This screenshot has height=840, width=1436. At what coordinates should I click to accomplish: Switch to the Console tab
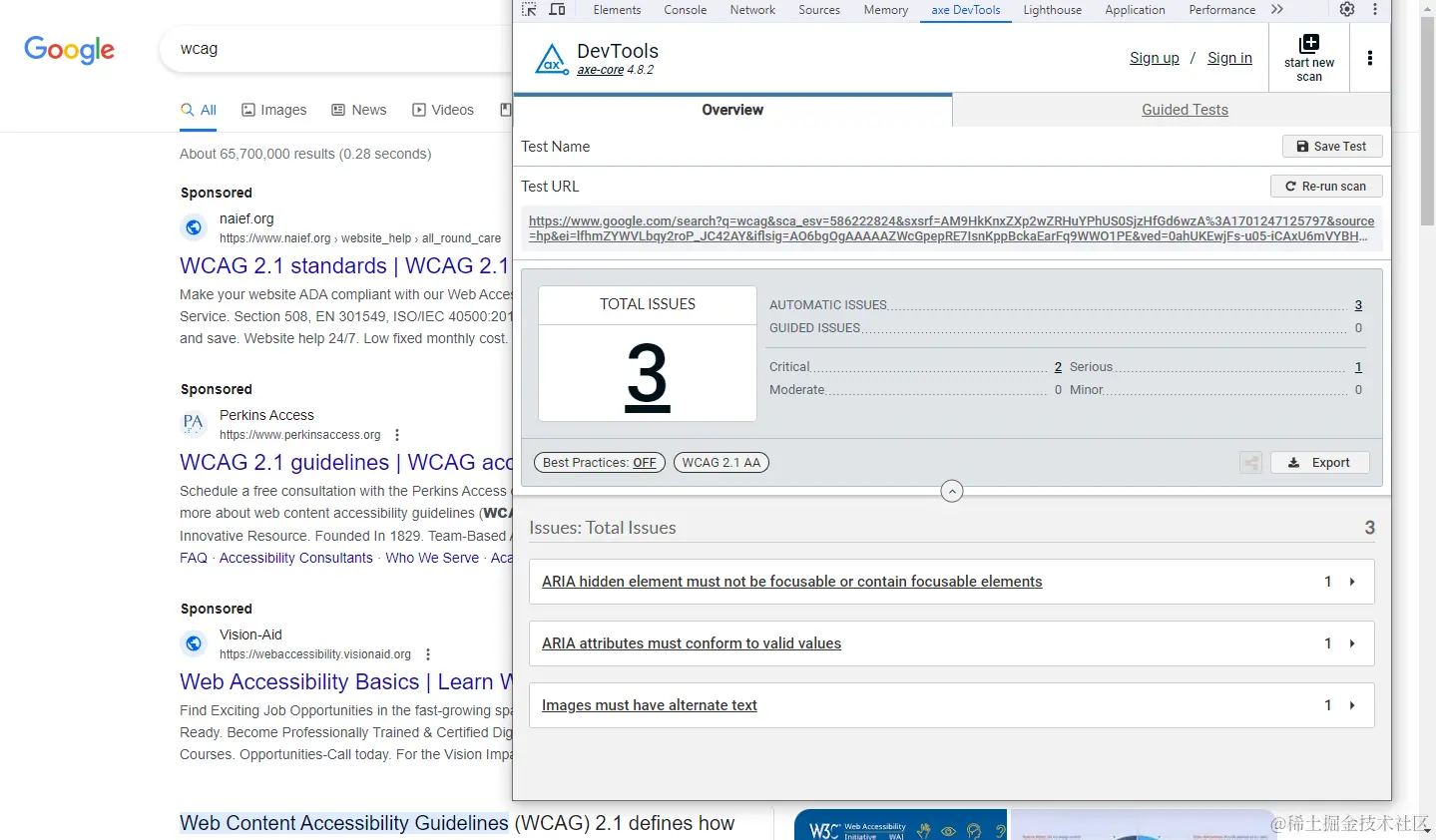686,10
